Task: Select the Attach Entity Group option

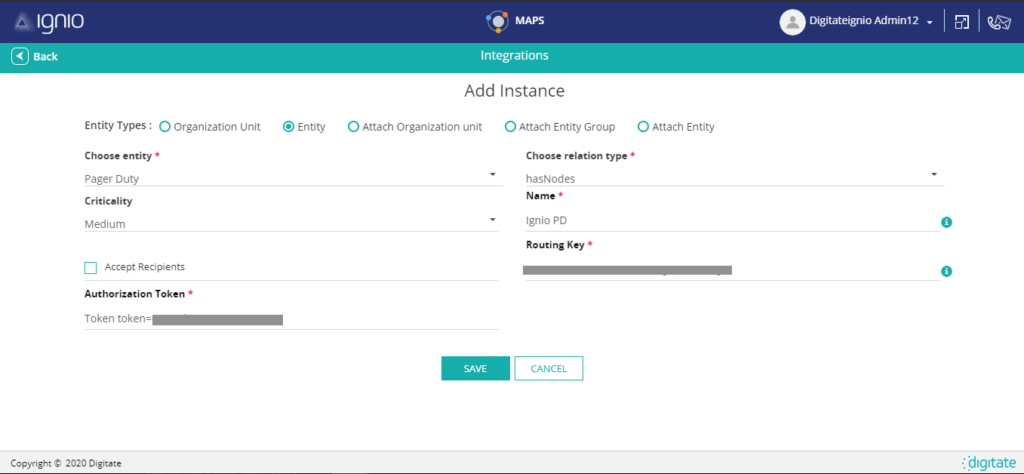Action: pyautogui.click(x=510, y=127)
